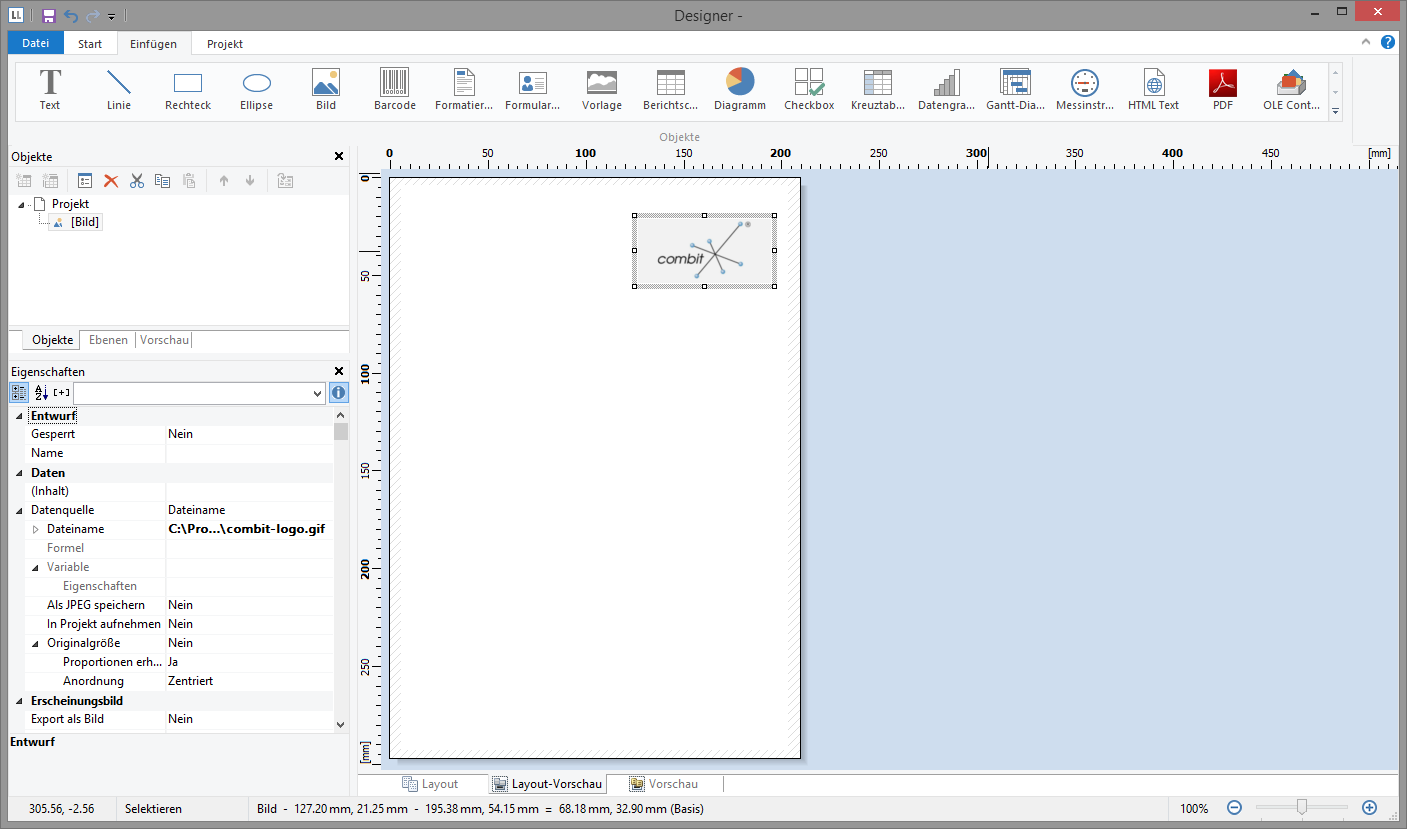Add a PDF object from the ribbon
The height and width of the screenshot is (829, 1407).
(1222, 89)
